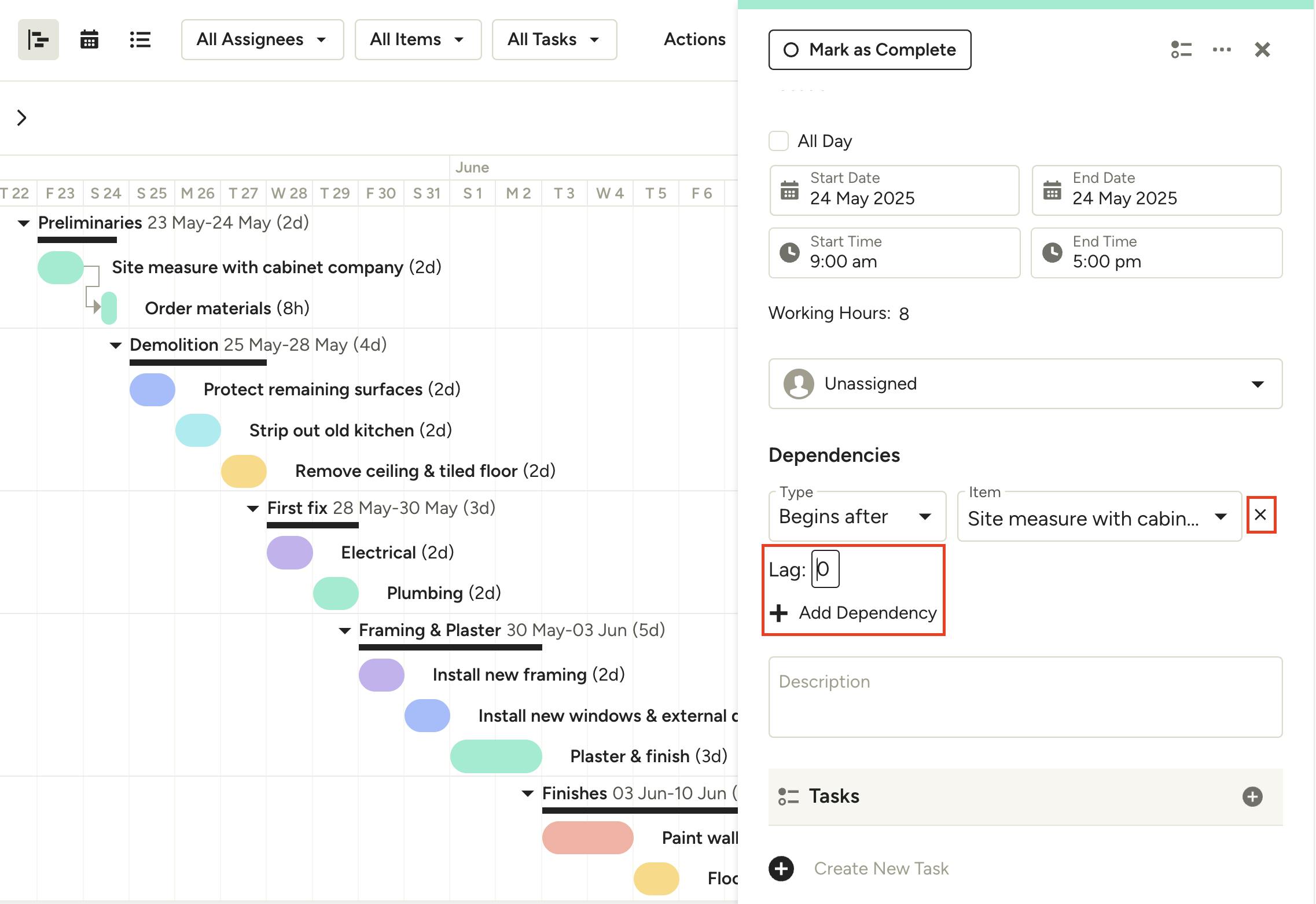Open the All Assignees dropdown
Viewport: 1316px width, 904px height.
click(262, 39)
